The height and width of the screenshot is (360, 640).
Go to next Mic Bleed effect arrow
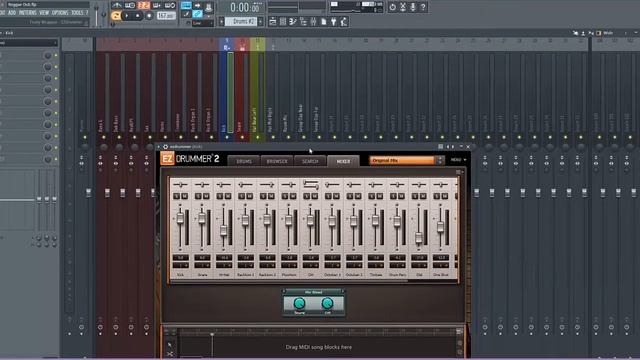pyautogui.click(x=342, y=291)
